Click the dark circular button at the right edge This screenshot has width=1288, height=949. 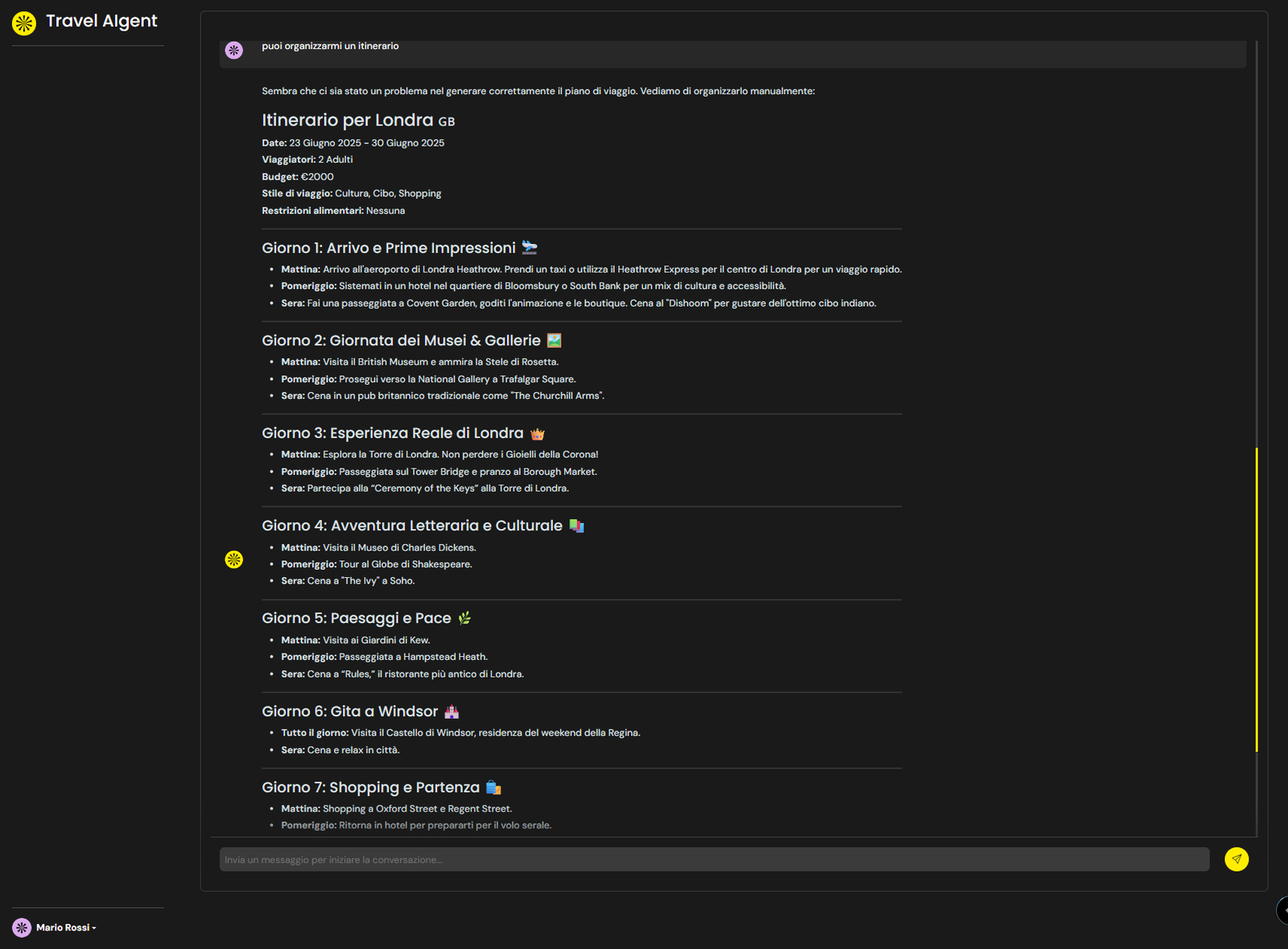point(1283,910)
